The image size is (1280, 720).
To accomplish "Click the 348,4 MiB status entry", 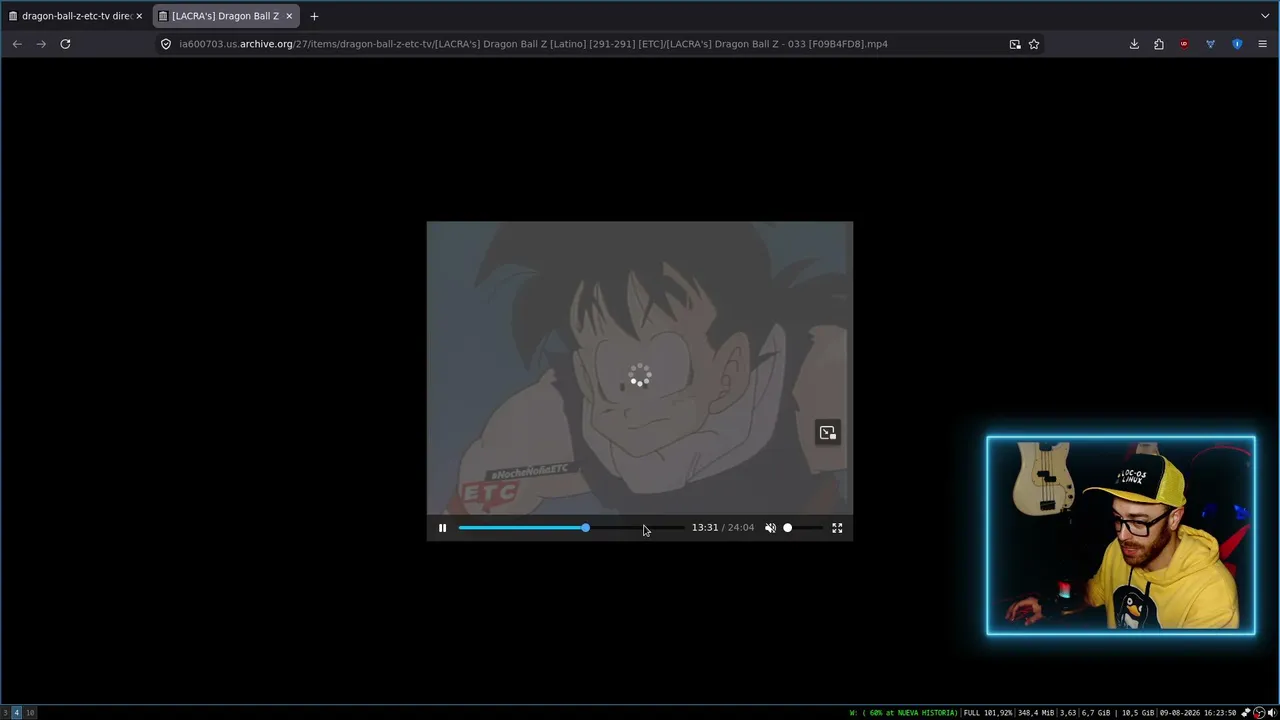I will click(x=1038, y=713).
